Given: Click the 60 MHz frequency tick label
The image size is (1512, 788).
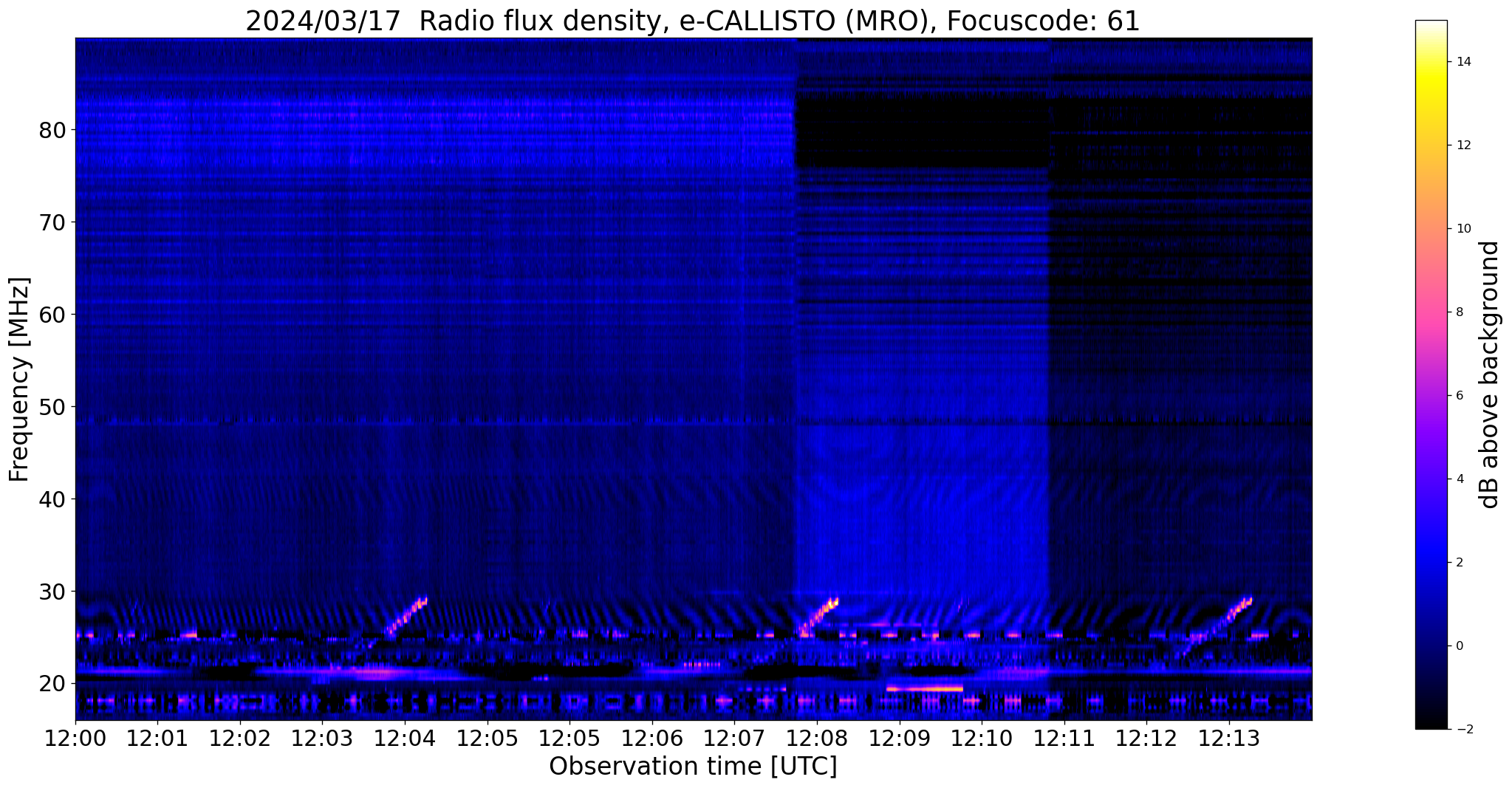Looking at the screenshot, I should [x=52, y=315].
